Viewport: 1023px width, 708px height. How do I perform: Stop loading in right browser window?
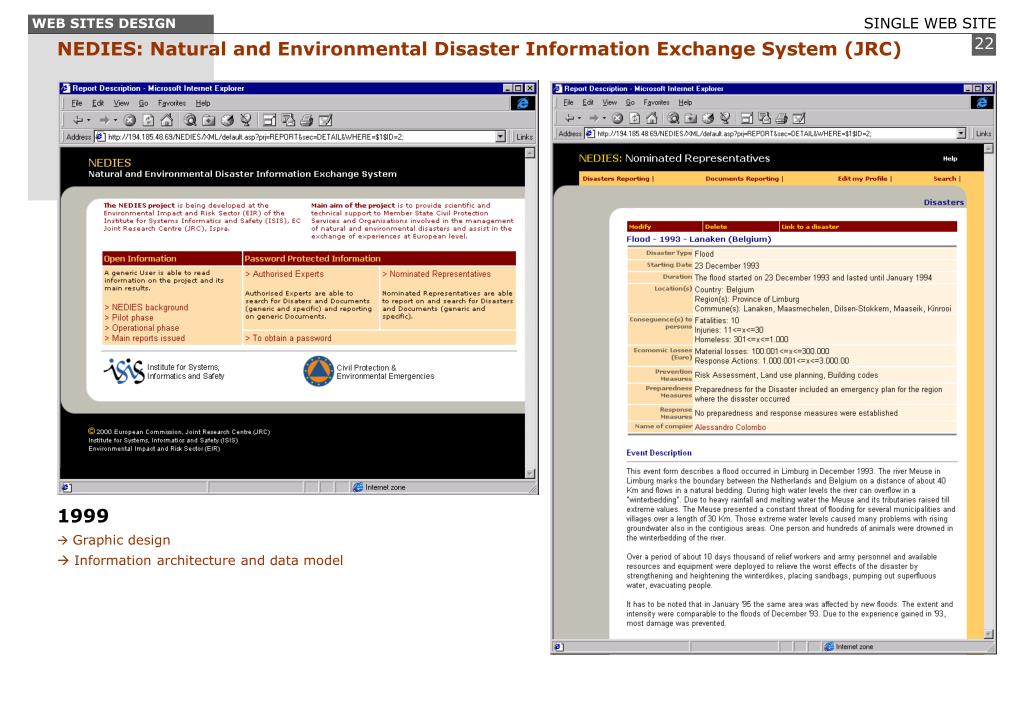pyautogui.click(x=617, y=118)
